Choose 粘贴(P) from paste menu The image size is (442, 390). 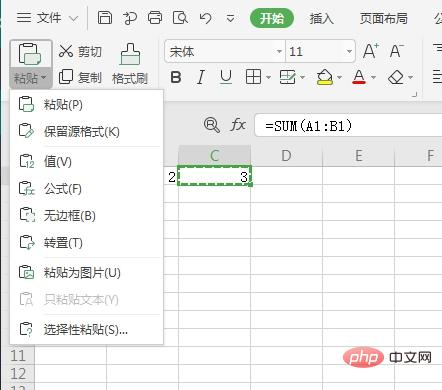click(87, 105)
